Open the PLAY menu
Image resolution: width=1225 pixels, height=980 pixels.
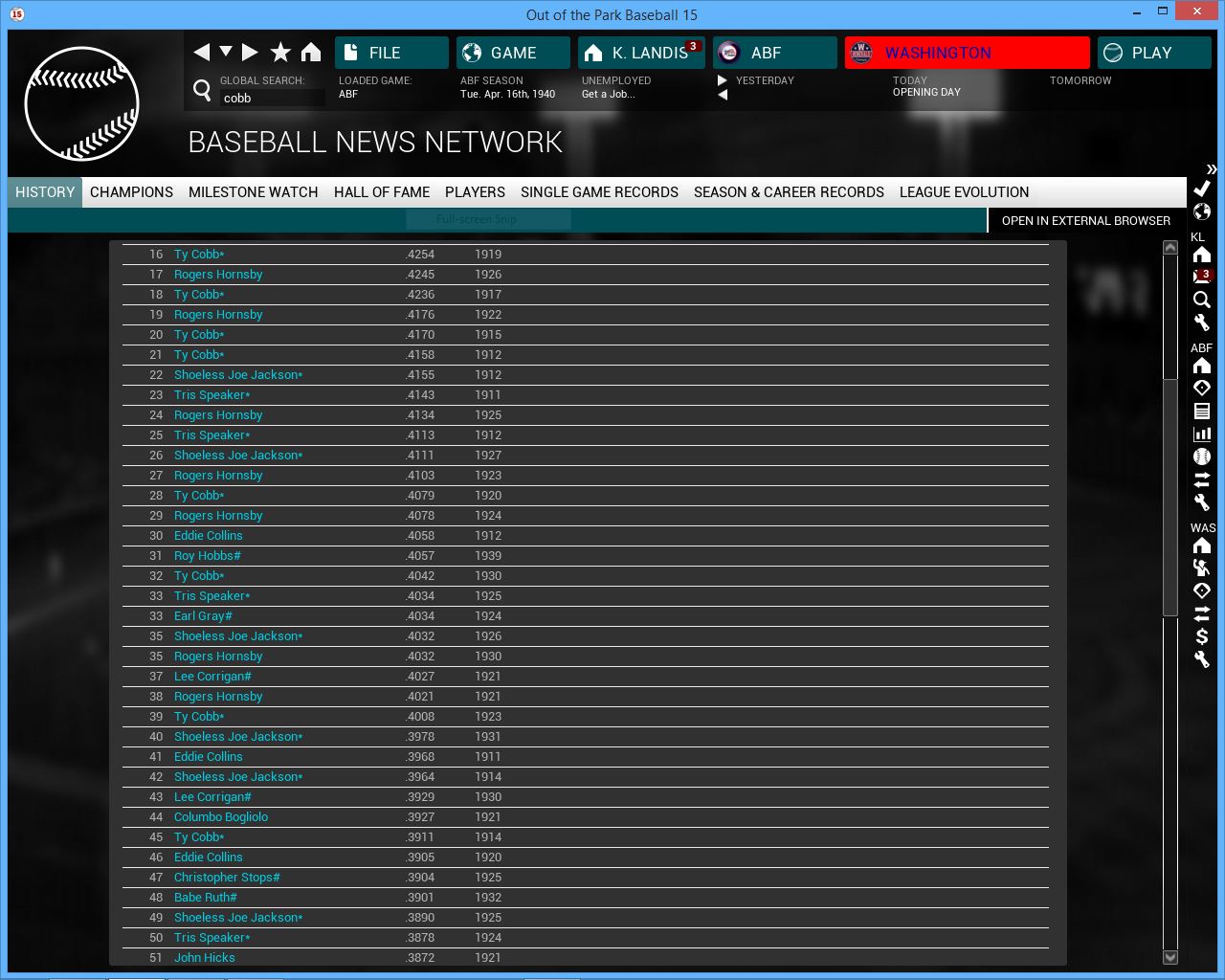[x=1154, y=53]
